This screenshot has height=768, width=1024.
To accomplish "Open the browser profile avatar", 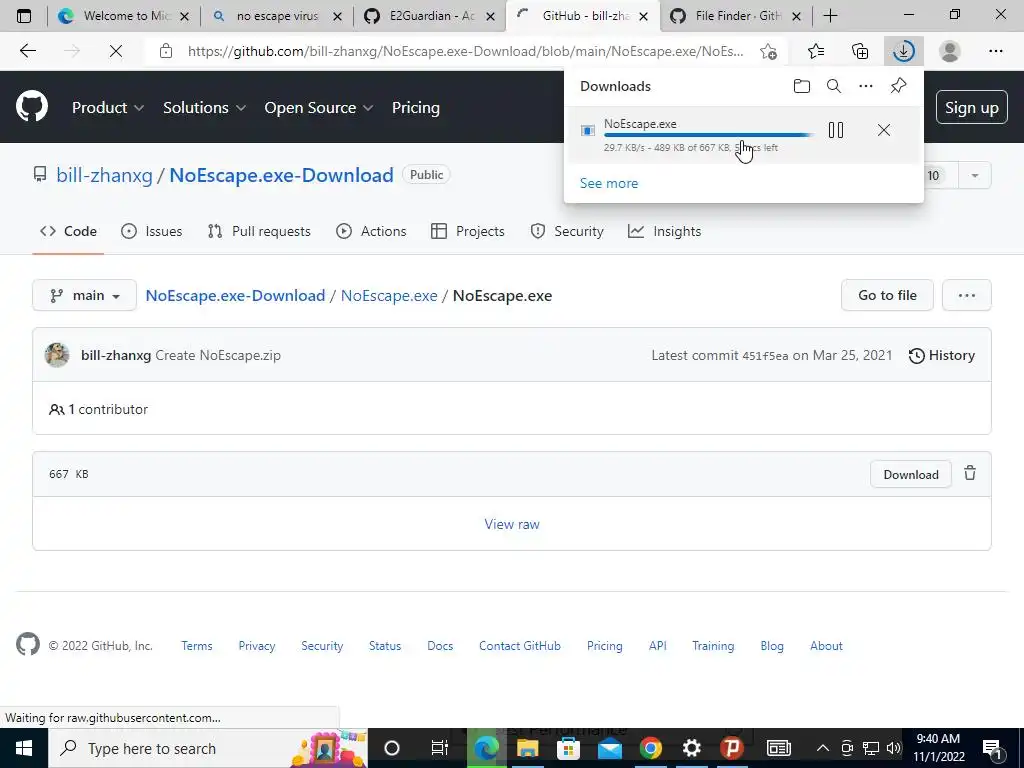I will click(x=949, y=51).
